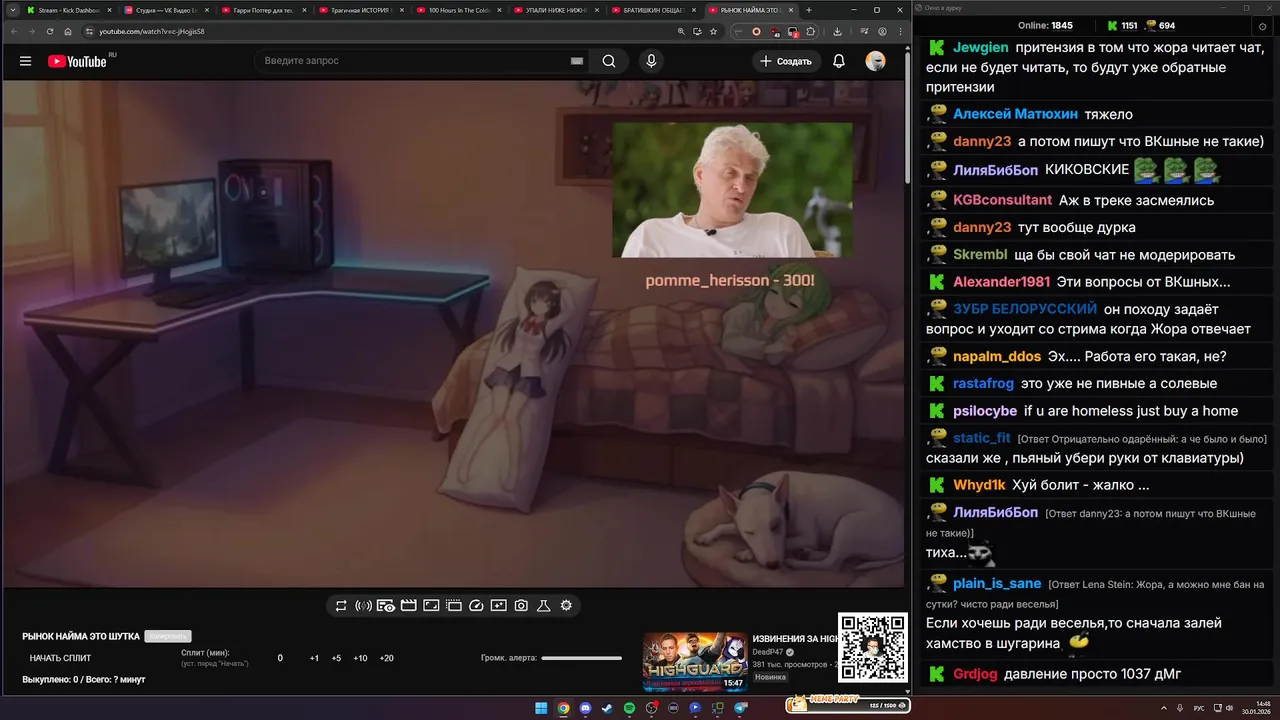Click the browser home button

tap(68, 31)
